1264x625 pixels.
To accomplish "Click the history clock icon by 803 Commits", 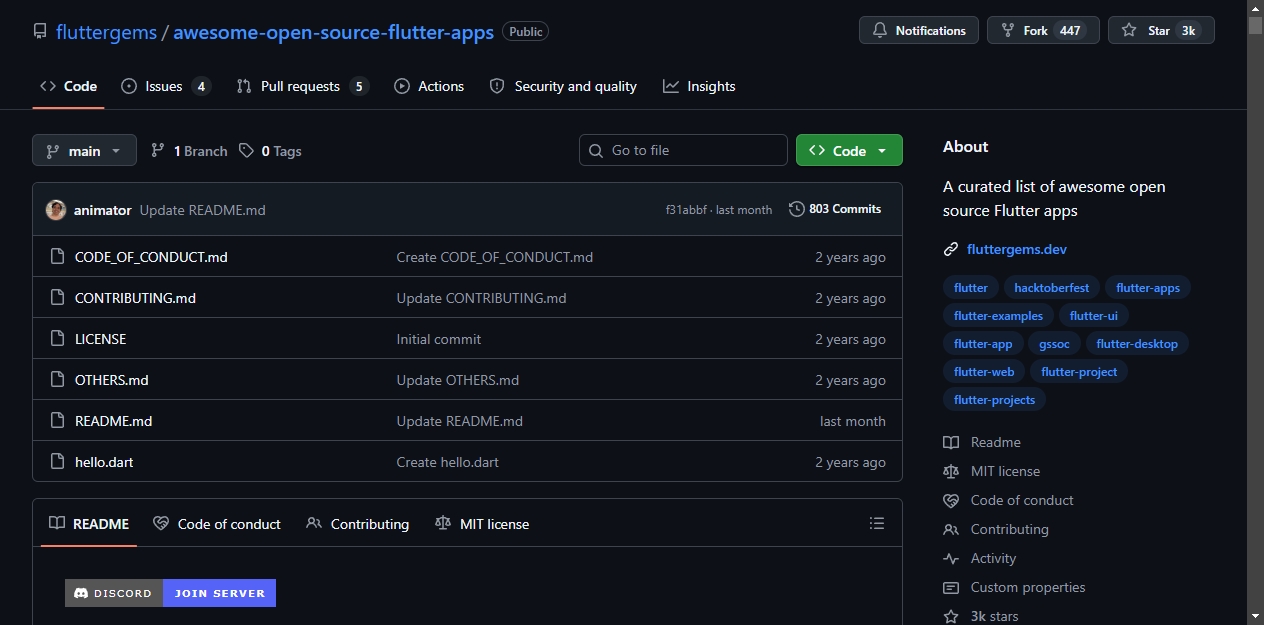I will point(797,209).
